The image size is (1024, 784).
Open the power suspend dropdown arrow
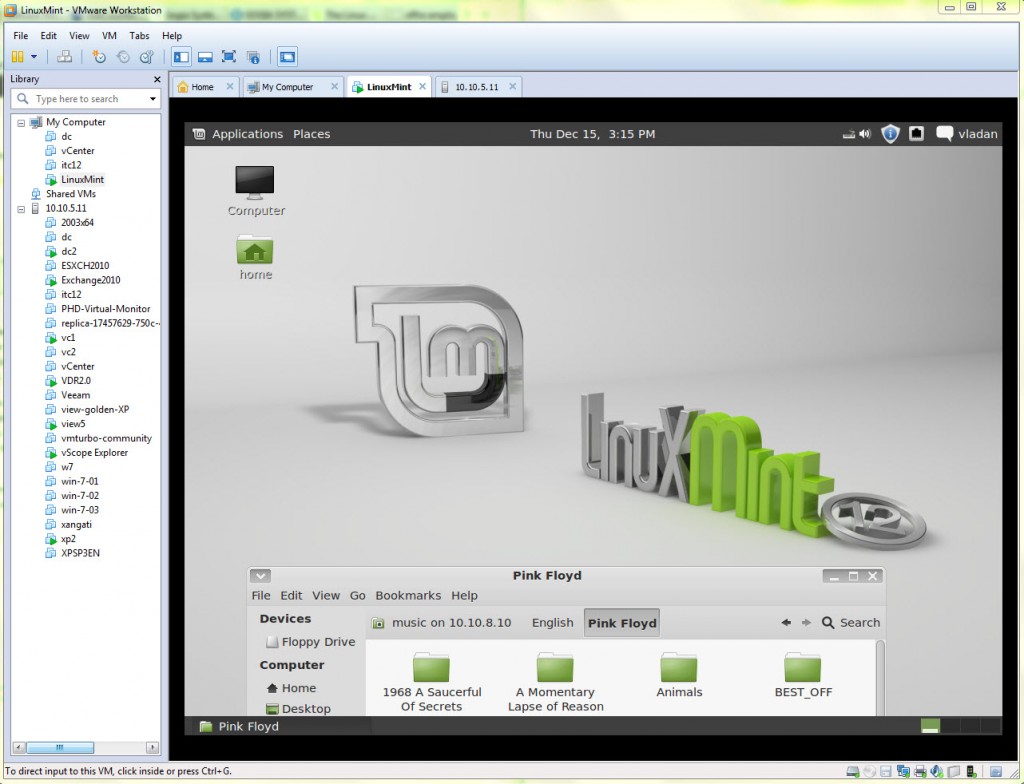click(x=33, y=57)
